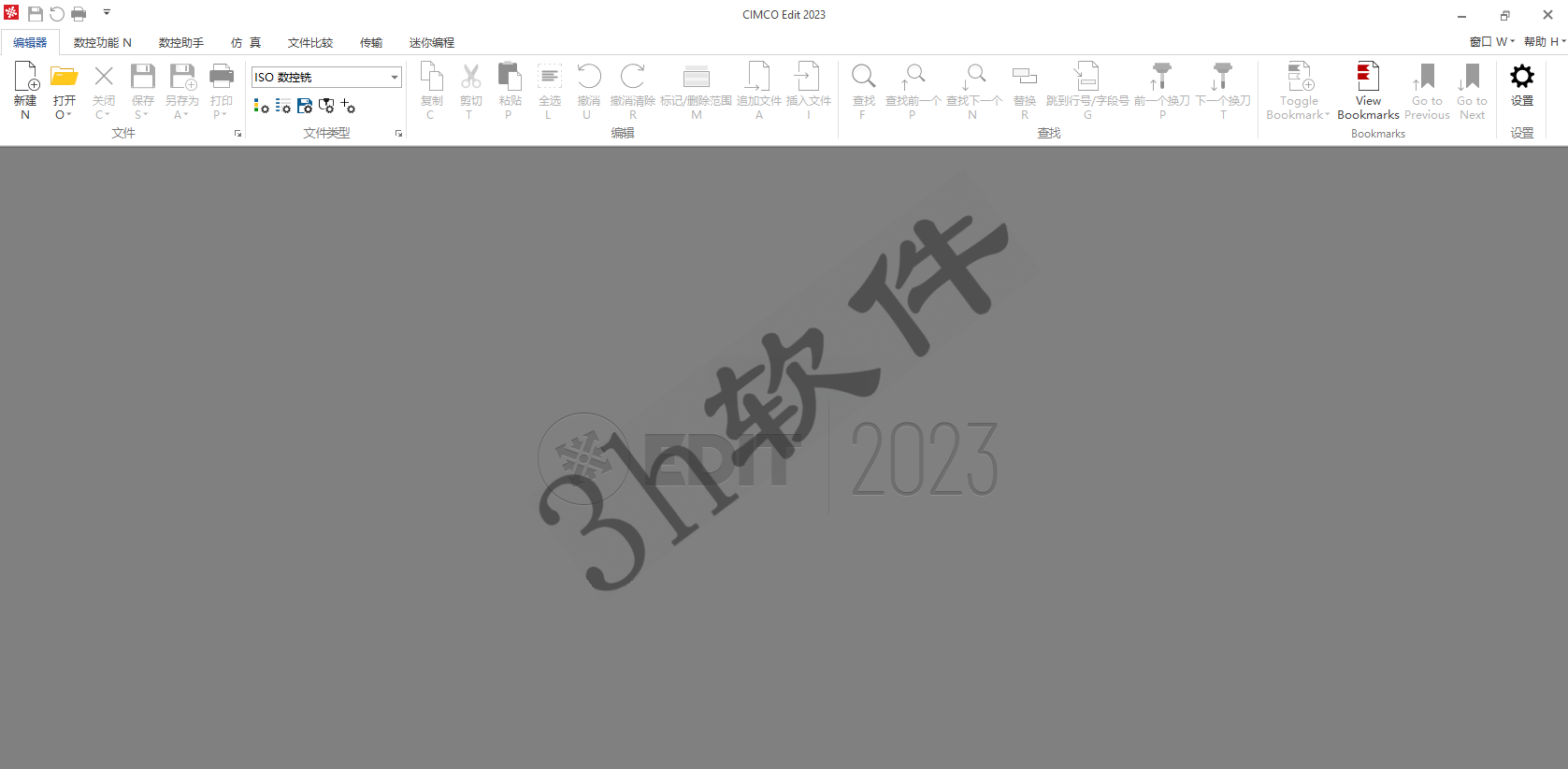The width and height of the screenshot is (1568, 769).
Task: Click the 查找下一个 find next icon
Action: (x=974, y=77)
